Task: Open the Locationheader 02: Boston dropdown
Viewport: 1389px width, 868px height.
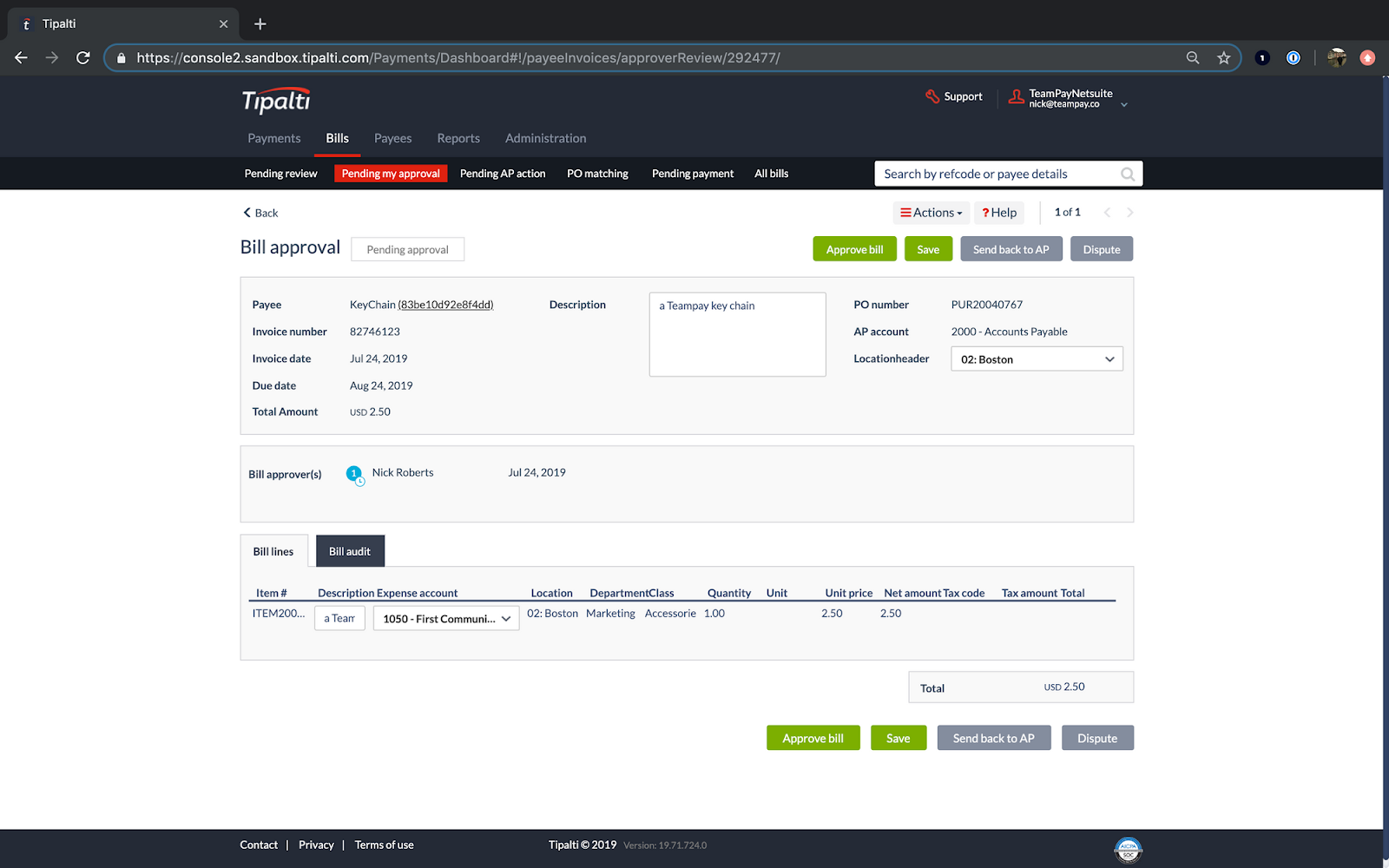Action: click(1037, 359)
